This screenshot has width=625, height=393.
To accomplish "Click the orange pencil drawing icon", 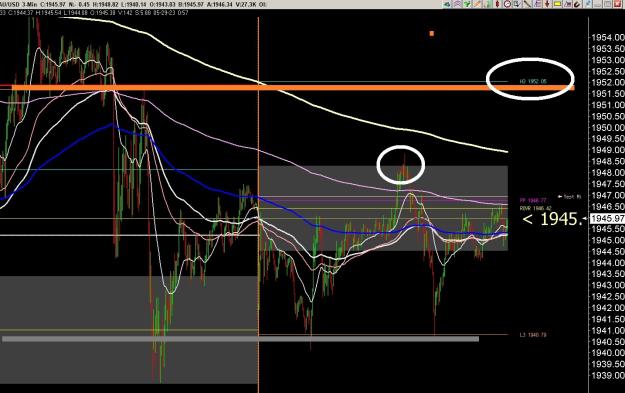I will pyautogui.click(x=477, y=4).
